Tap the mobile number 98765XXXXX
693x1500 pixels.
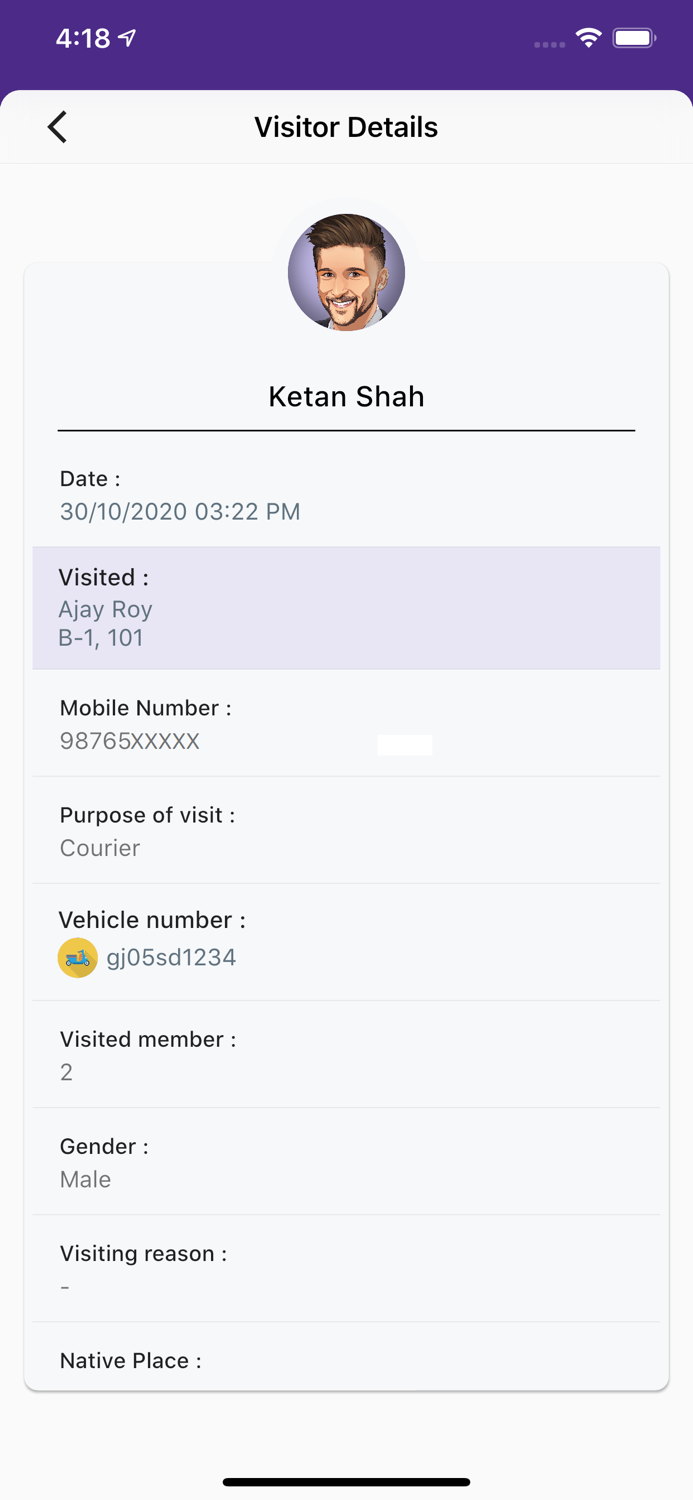[x=130, y=741]
